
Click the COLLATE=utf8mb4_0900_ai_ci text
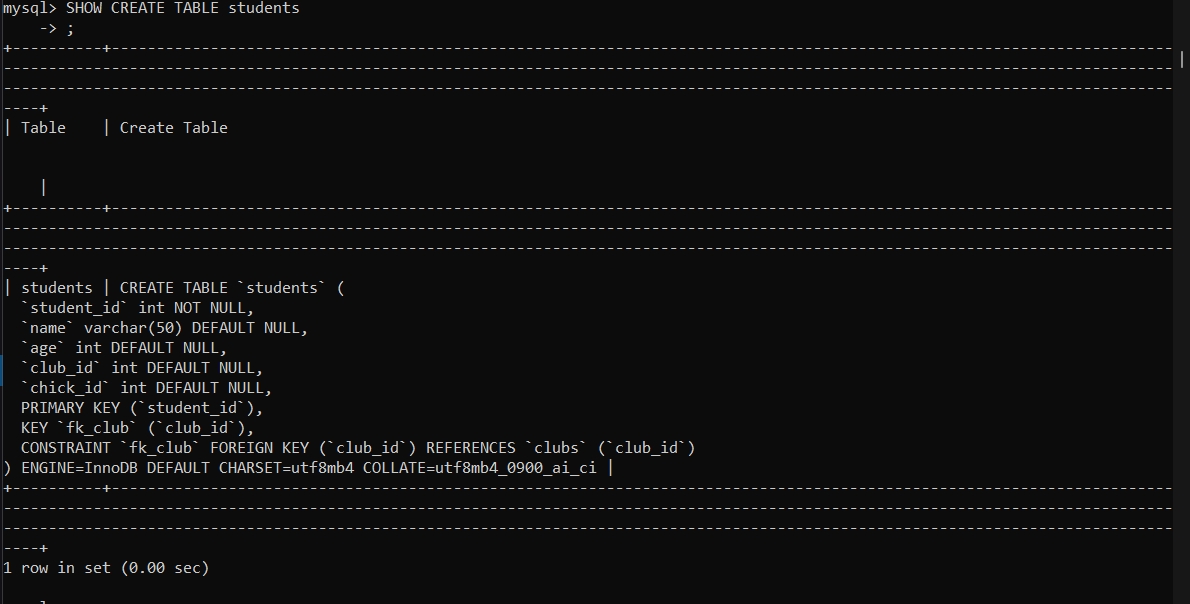(x=479, y=468)
